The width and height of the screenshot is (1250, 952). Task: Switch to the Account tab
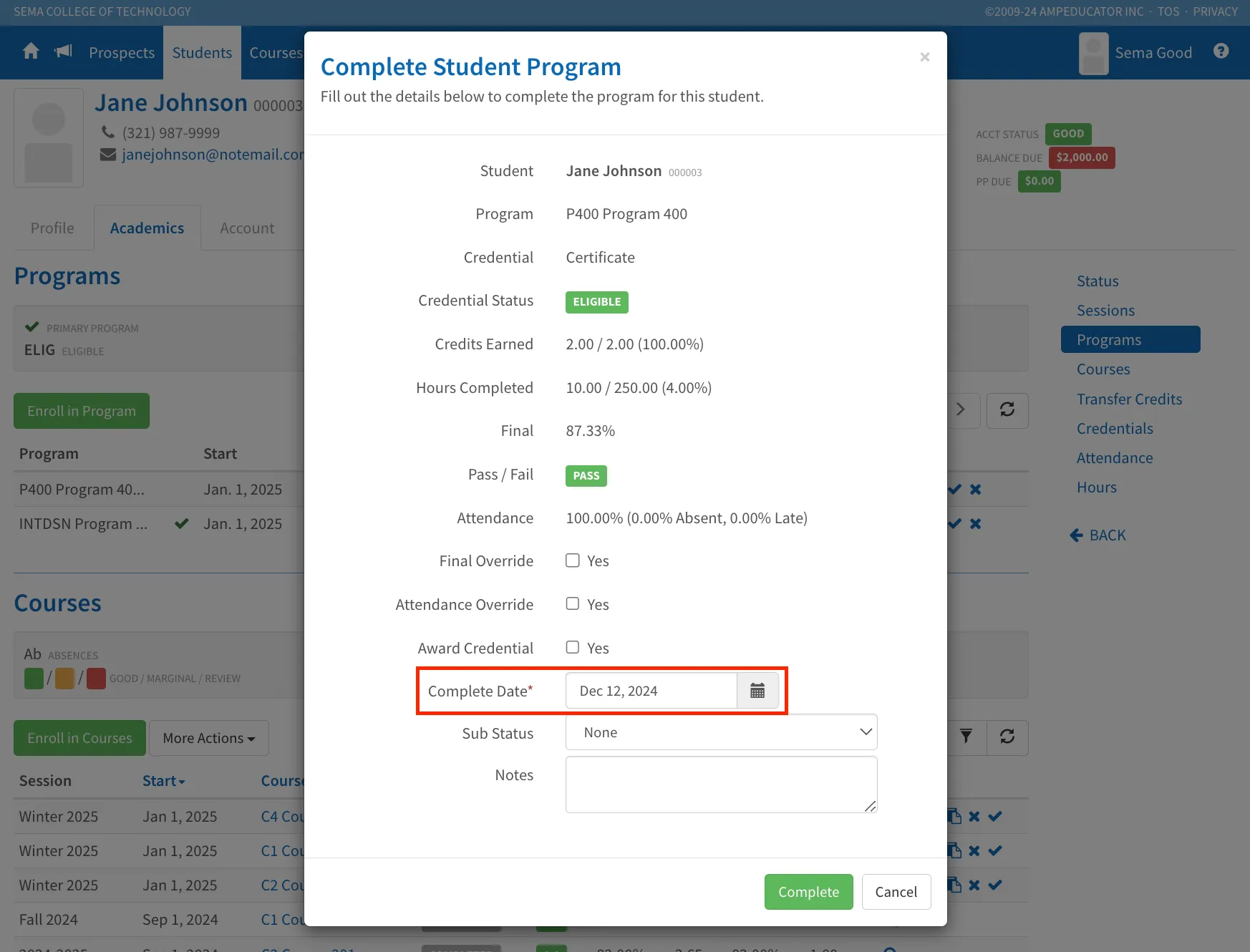point(247,228)
